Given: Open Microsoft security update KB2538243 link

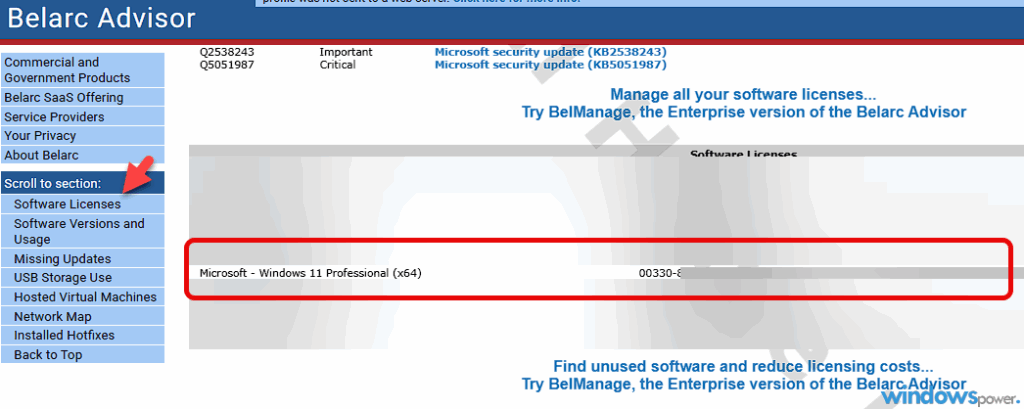Looking at the screenshot, I should [551, 52].
